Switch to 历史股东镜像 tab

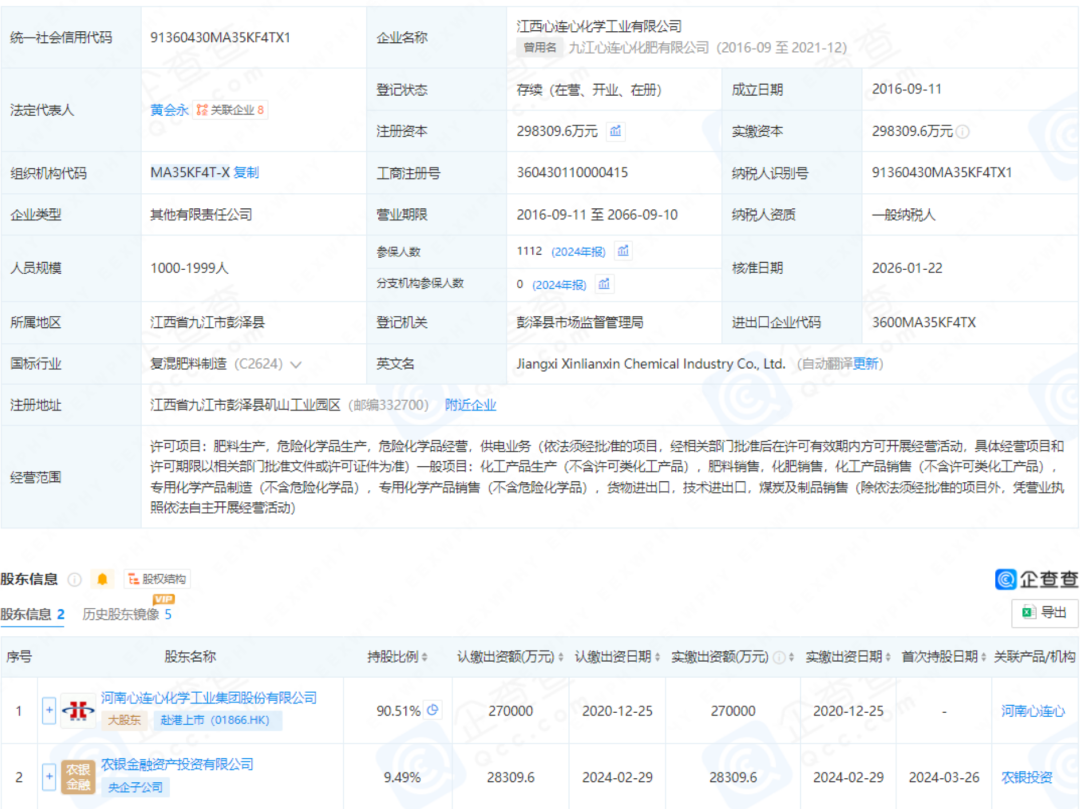(118, 615)
